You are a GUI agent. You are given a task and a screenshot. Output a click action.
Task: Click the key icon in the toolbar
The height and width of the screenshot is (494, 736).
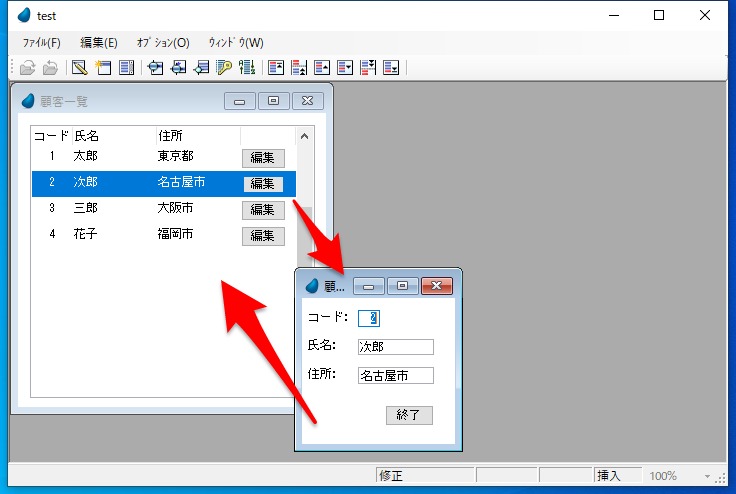[225, 68]
